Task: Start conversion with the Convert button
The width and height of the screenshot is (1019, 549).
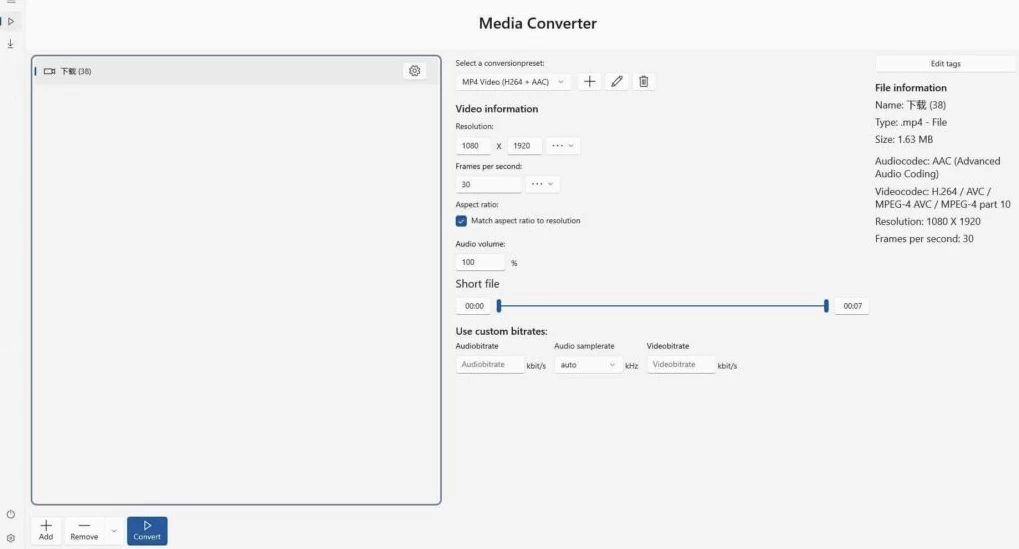Action: (x=147, y=530)
